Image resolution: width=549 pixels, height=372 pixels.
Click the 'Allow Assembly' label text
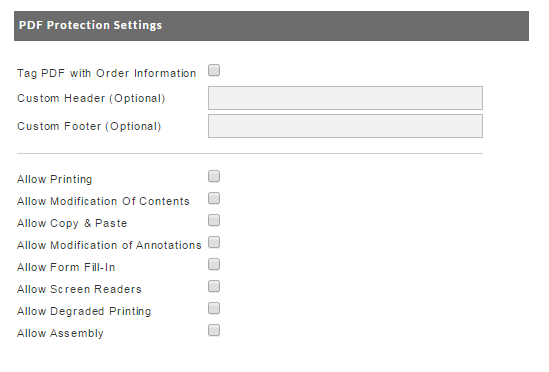click(60, 333)
